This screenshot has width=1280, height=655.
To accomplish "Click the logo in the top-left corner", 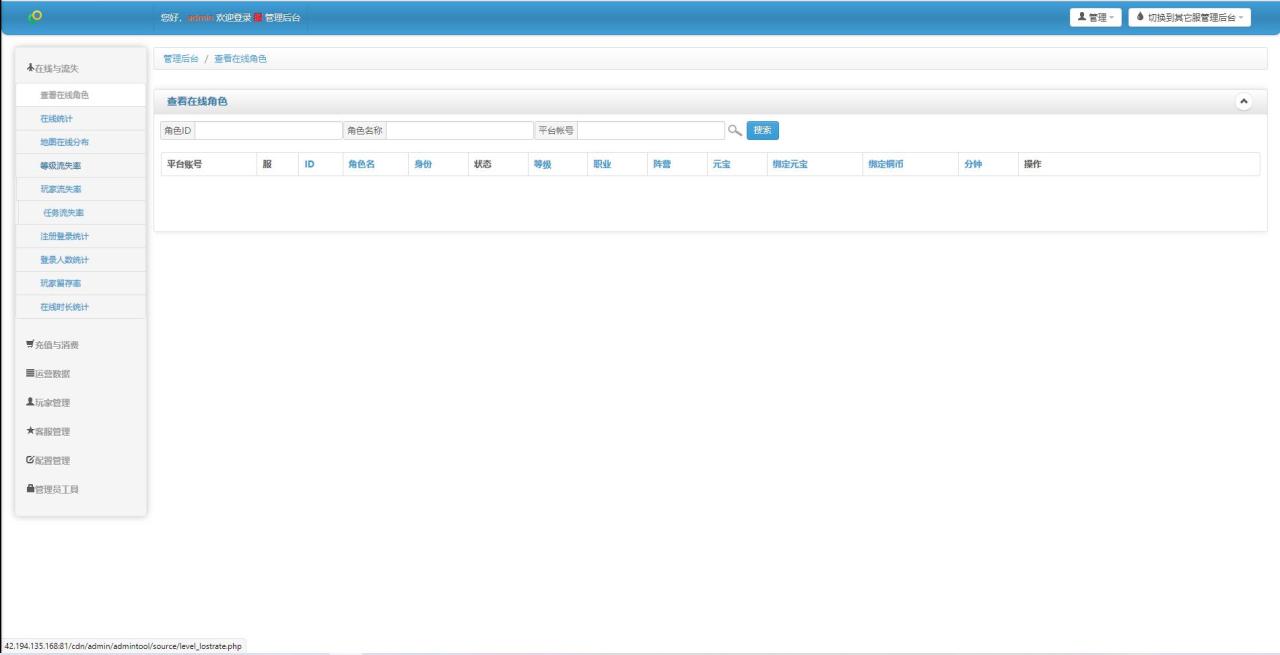I will 35,16.
